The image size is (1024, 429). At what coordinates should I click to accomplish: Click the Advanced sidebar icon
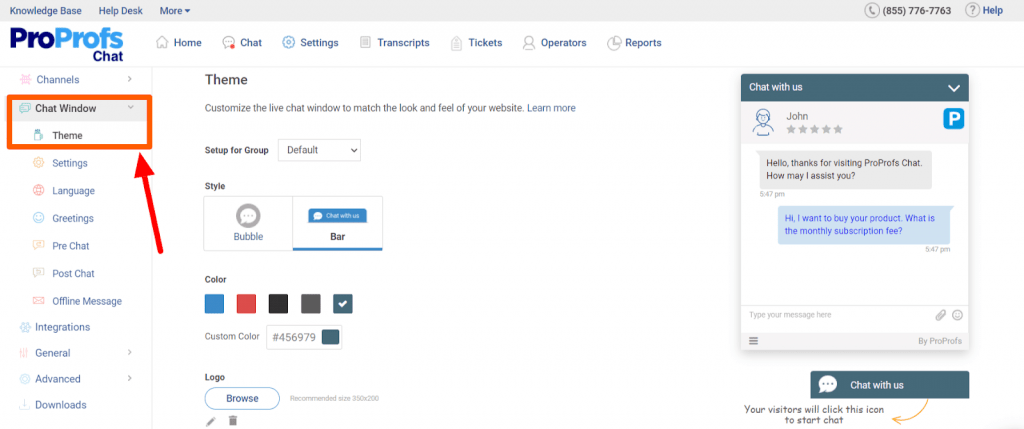(25, 379)
